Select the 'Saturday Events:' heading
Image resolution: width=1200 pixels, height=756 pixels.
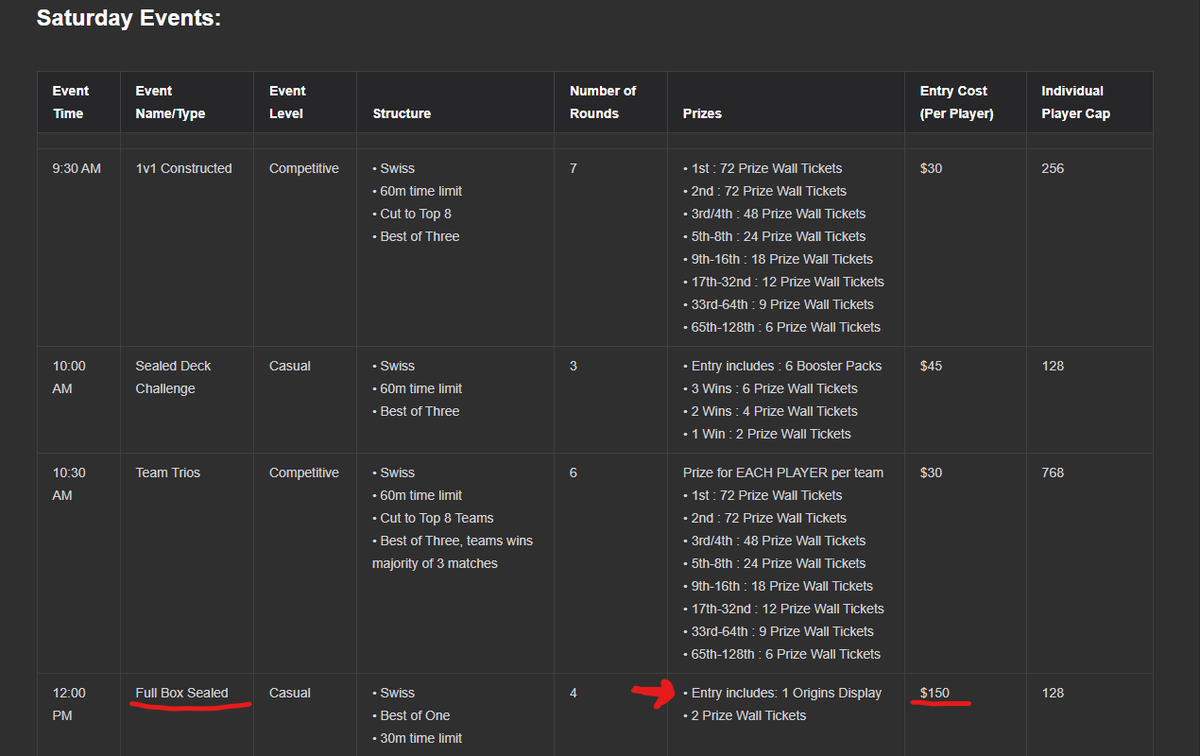[128, 18]
